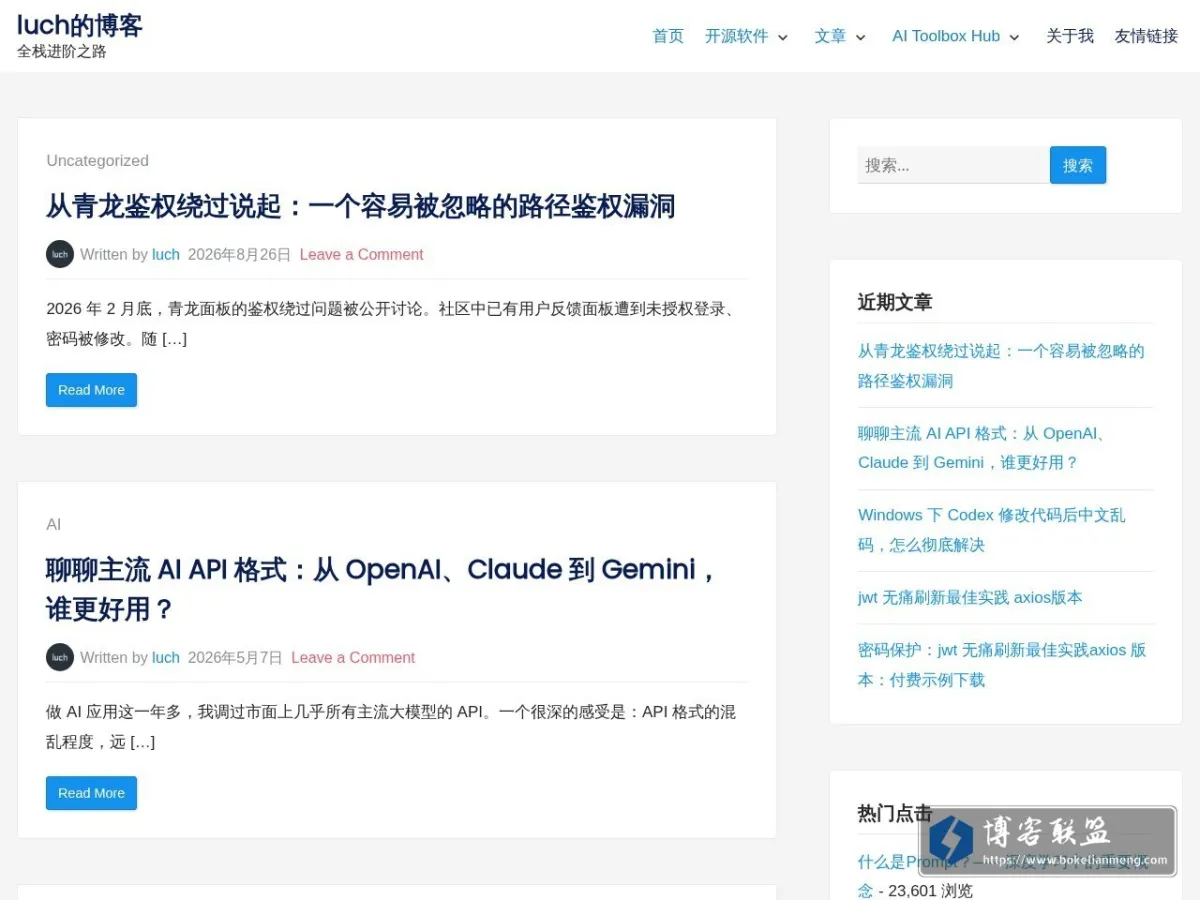Expand the 开源软件 submenu arrow
The image size is (1200, 900).
coord(783,37)
